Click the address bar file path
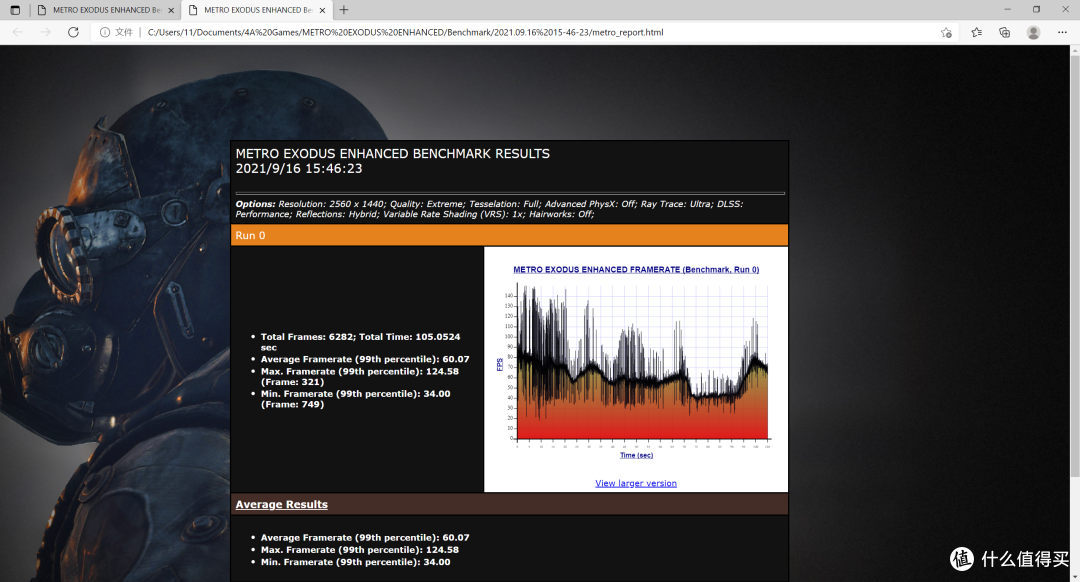The image size is (1080, 582). click(x=406, y=32)
